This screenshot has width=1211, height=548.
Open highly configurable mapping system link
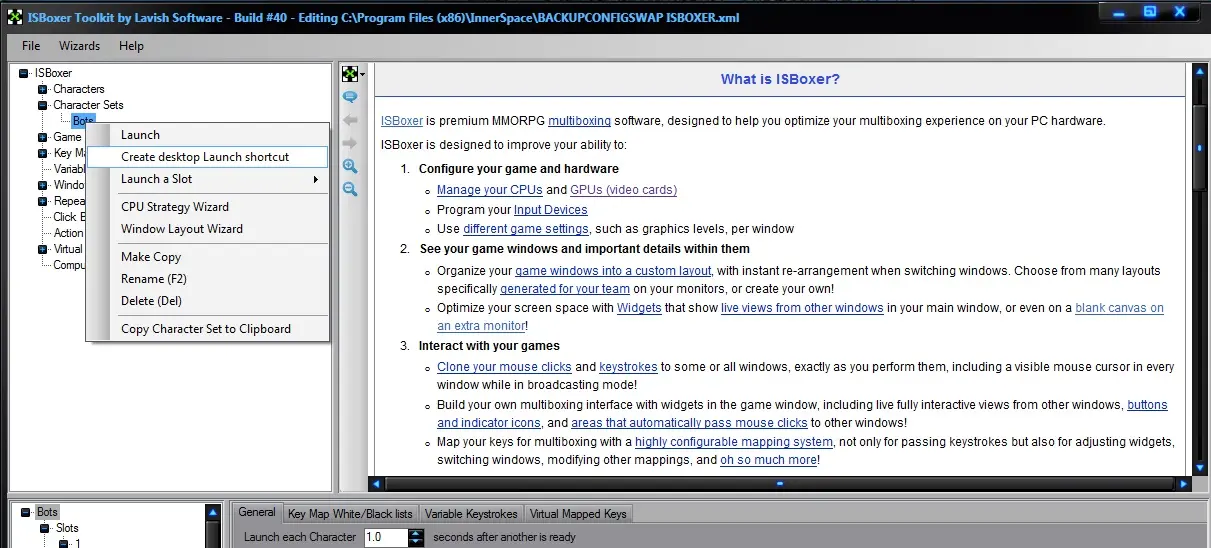733,442
